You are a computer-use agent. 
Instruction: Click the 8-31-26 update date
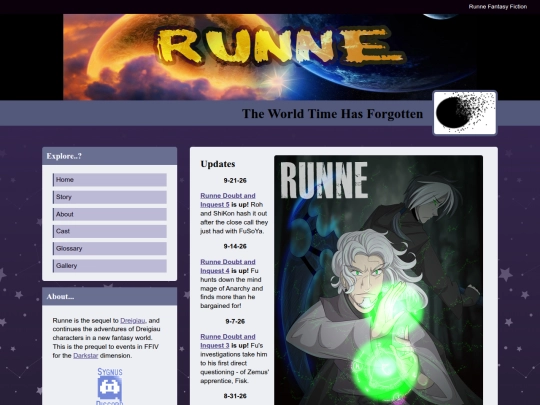pos(235,396)
